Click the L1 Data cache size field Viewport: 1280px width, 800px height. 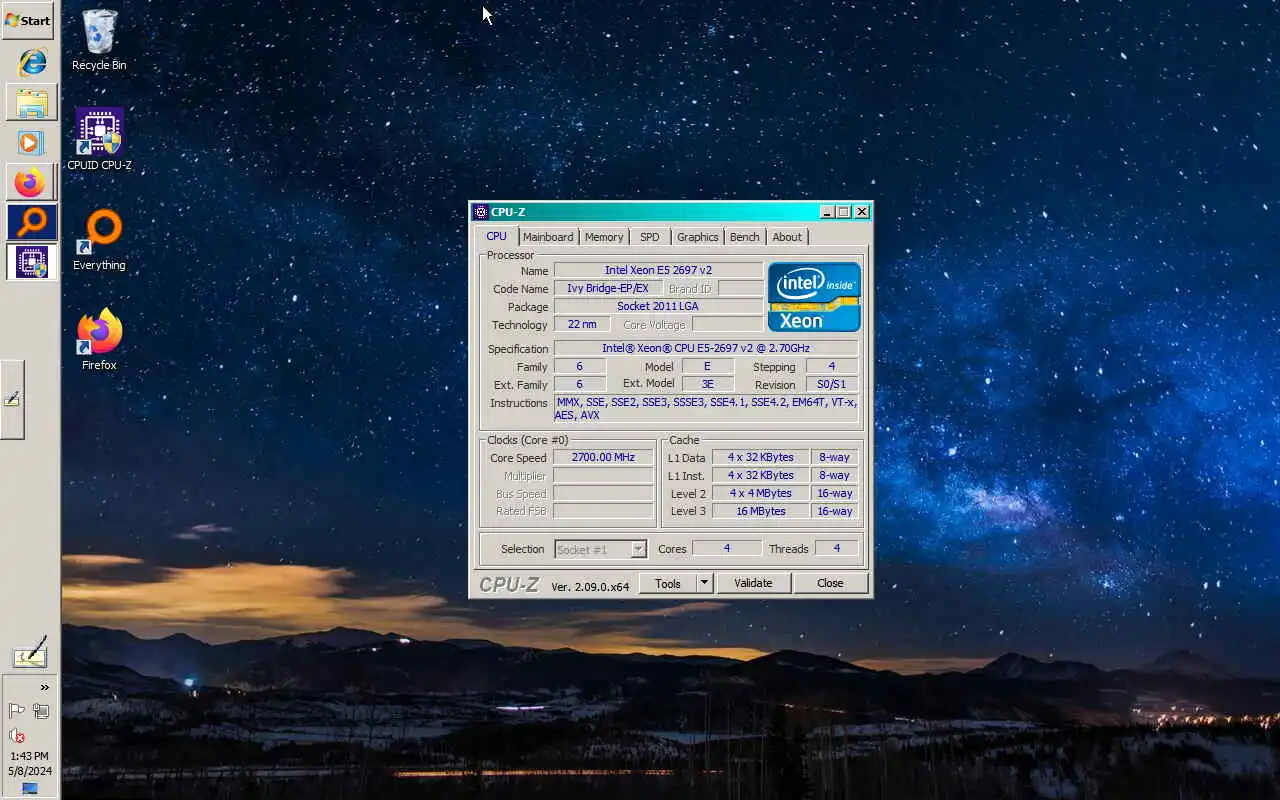(x=760, y=457)
